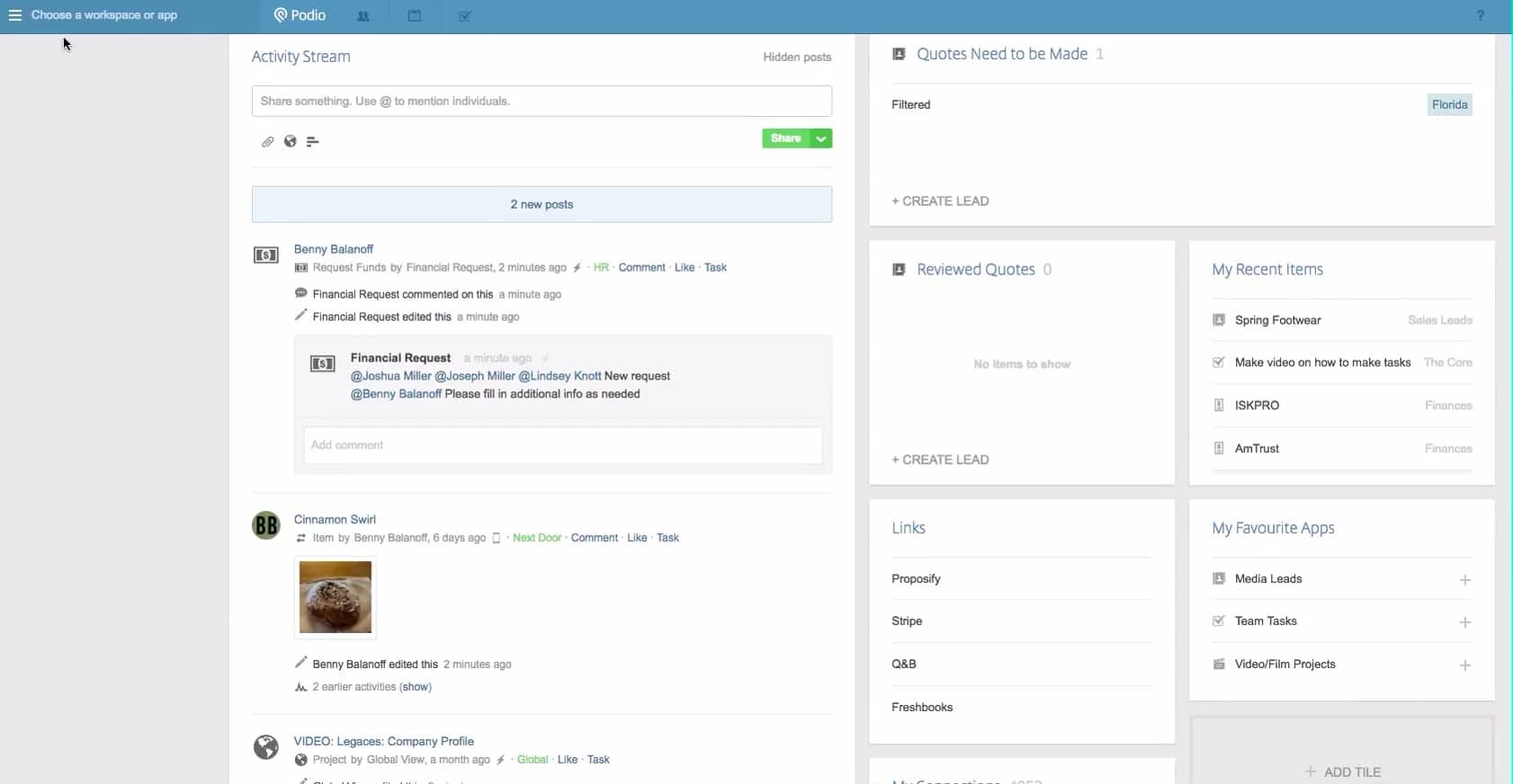Open the Freshbooks link

(922, 708)
